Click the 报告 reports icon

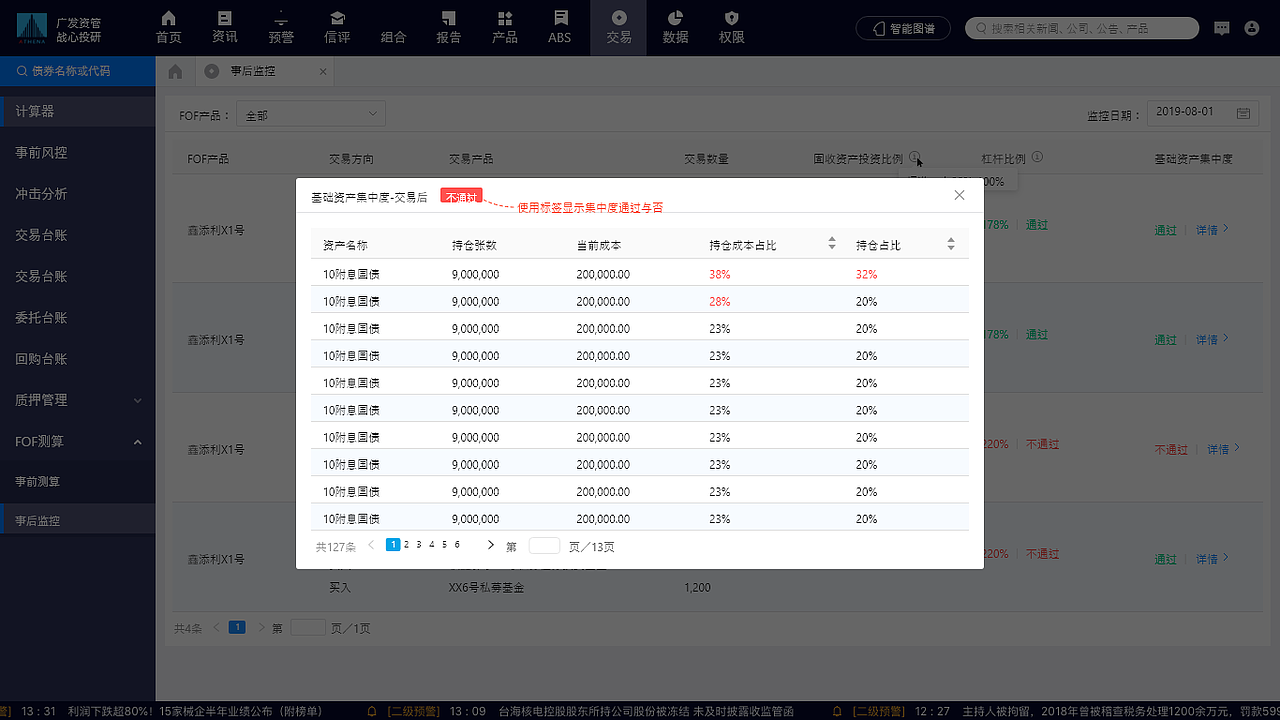[448, 27]
